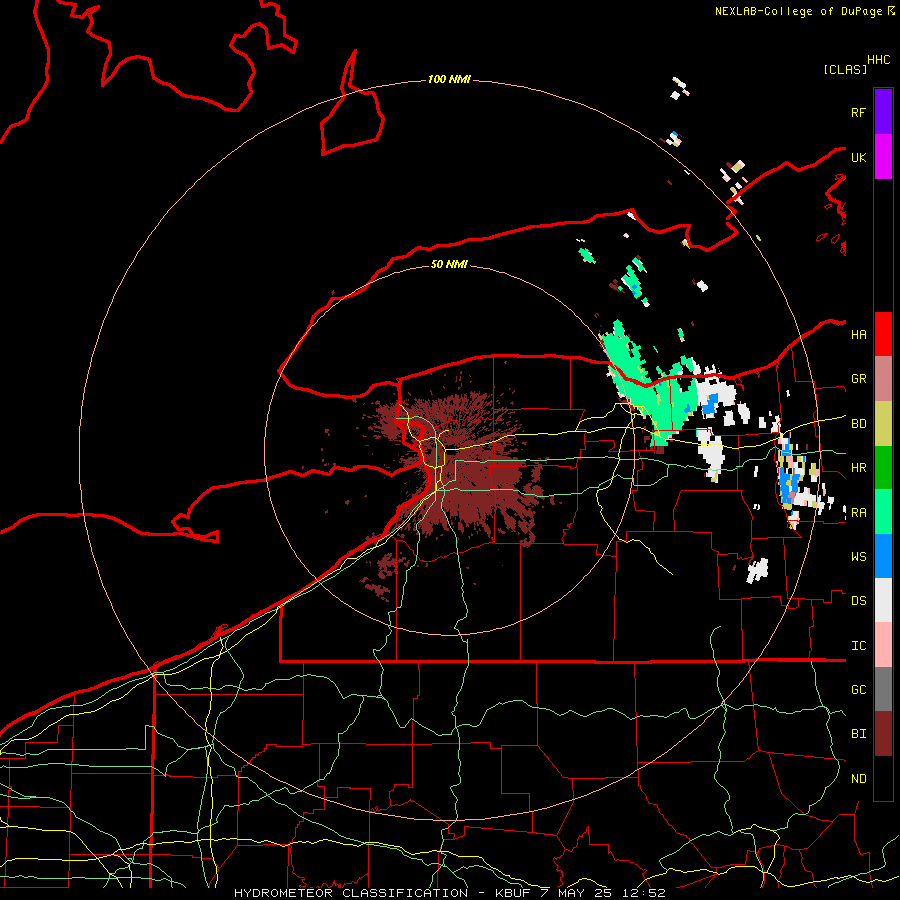The image size is (900, 900).
Task: Click the HR dark green legend swatch
Action: [883, 468]
